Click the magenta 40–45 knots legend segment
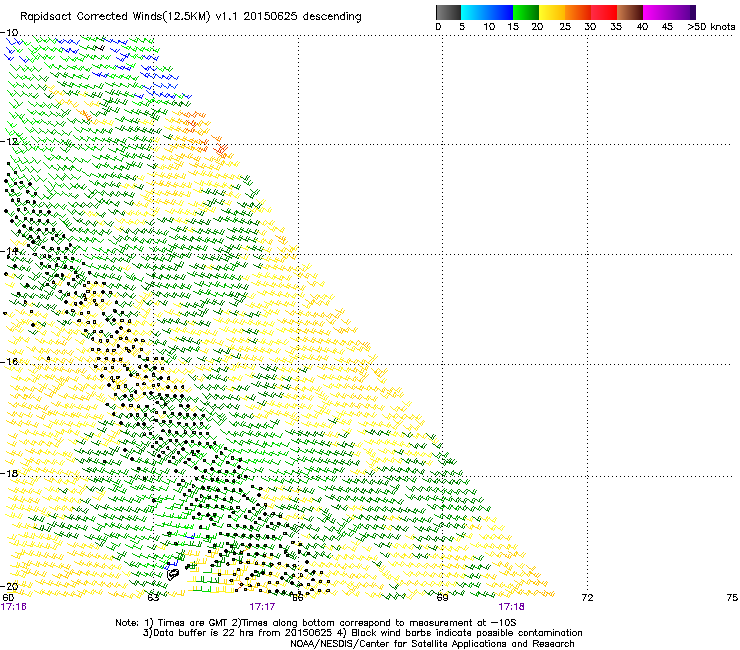Screen dimensions: 740x650 pos(656,12)
